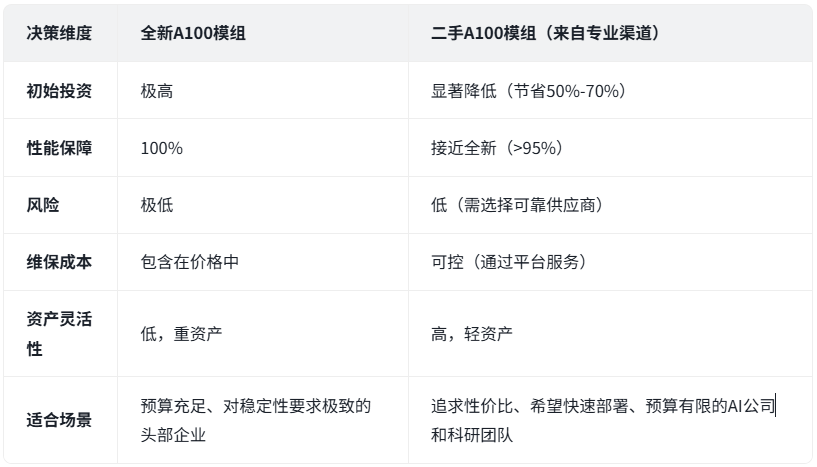Select the 性能保障 row label
Image resolution: width=817 pixels, height=467 pixels.
point(59,148)
